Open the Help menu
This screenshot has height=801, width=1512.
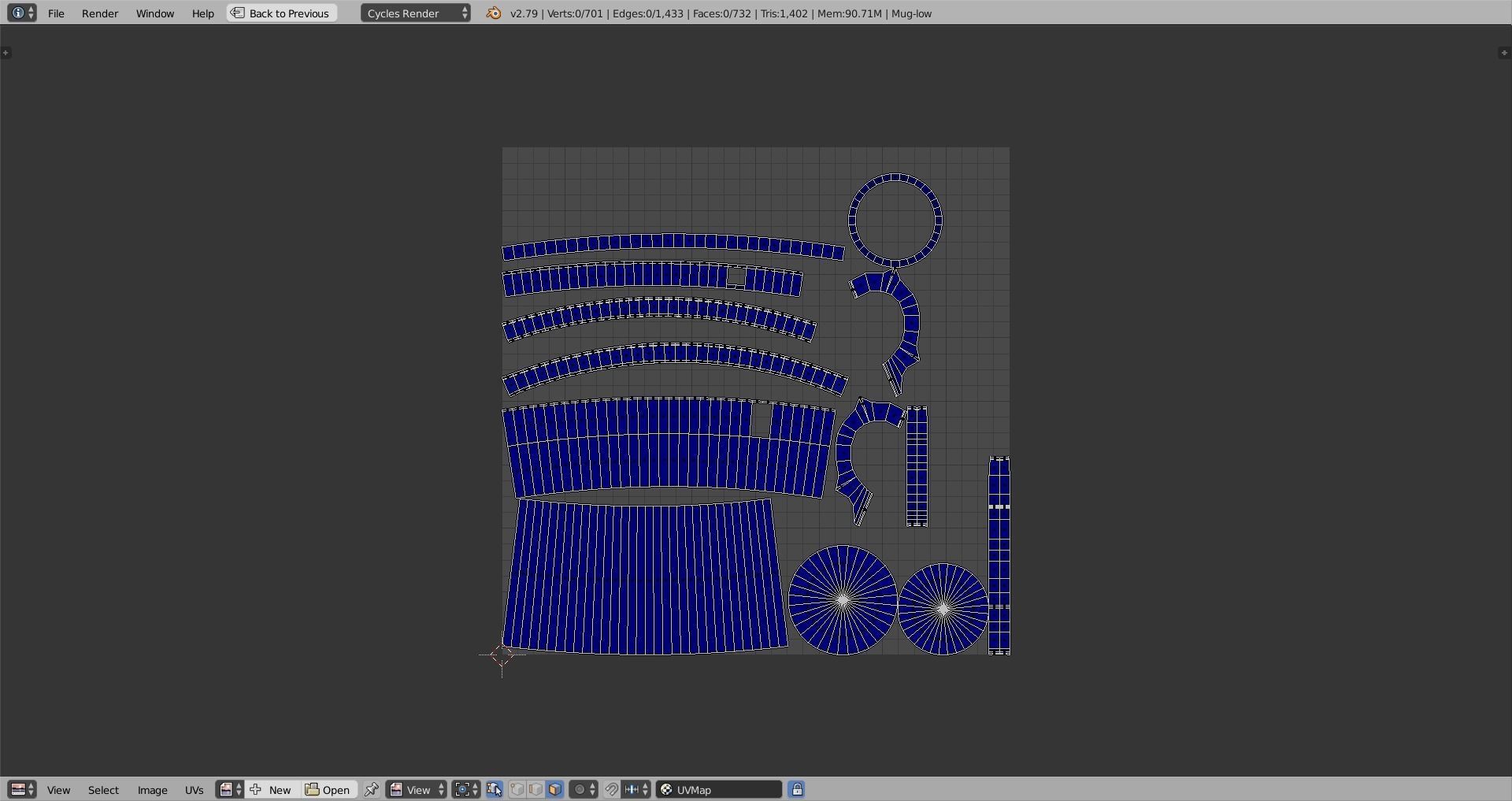tap(203, 13)
